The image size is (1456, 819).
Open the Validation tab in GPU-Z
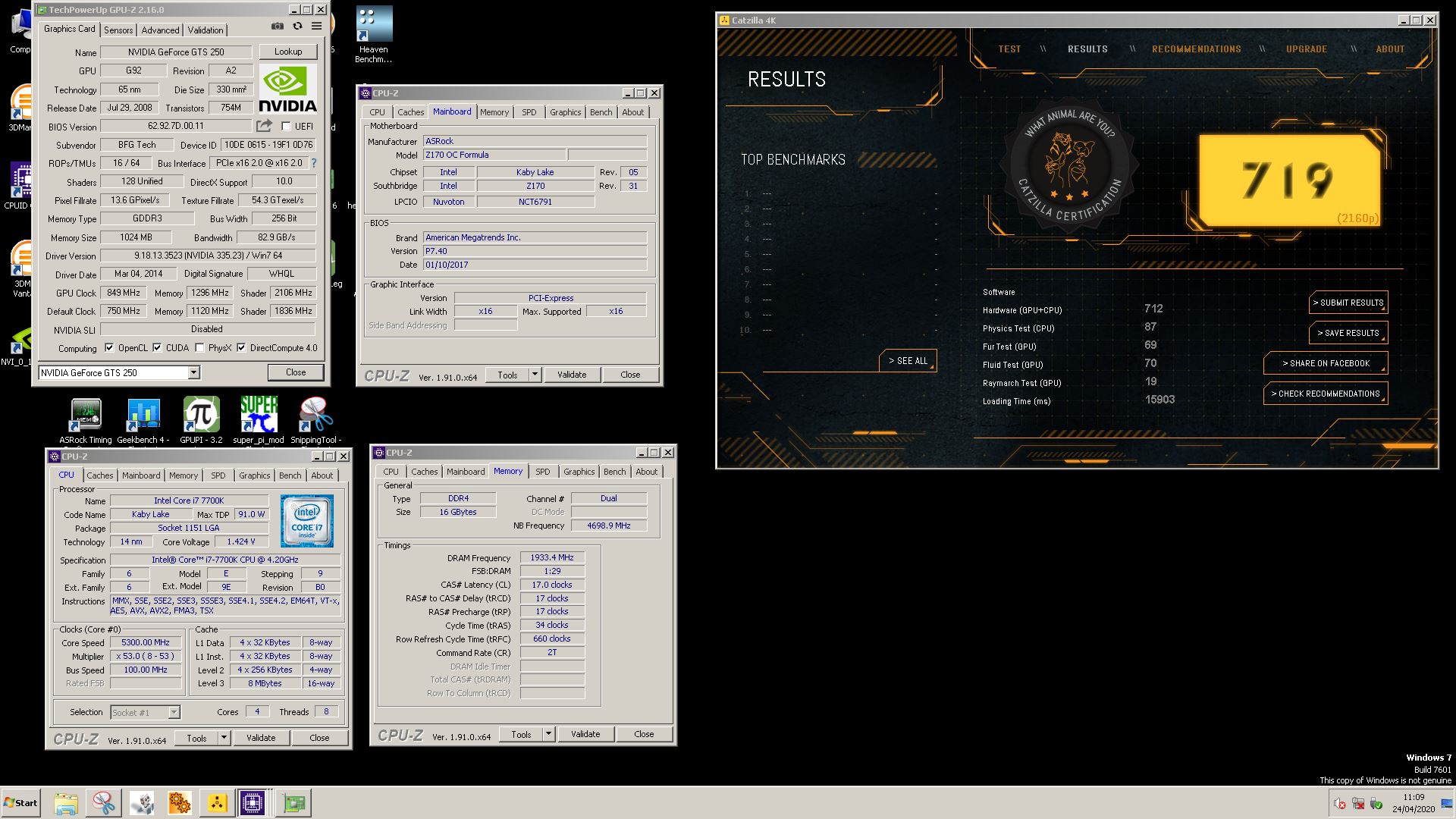tap(206, 30)
